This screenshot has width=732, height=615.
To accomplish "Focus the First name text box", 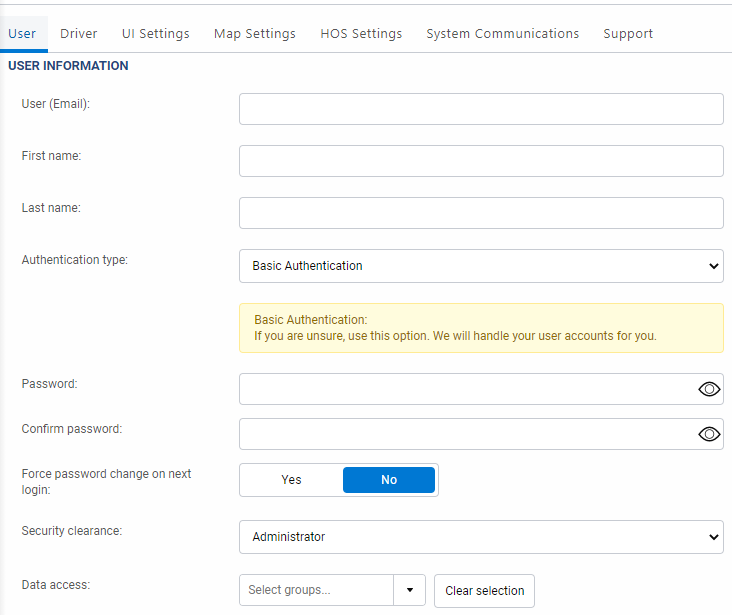I will [481, 161].
